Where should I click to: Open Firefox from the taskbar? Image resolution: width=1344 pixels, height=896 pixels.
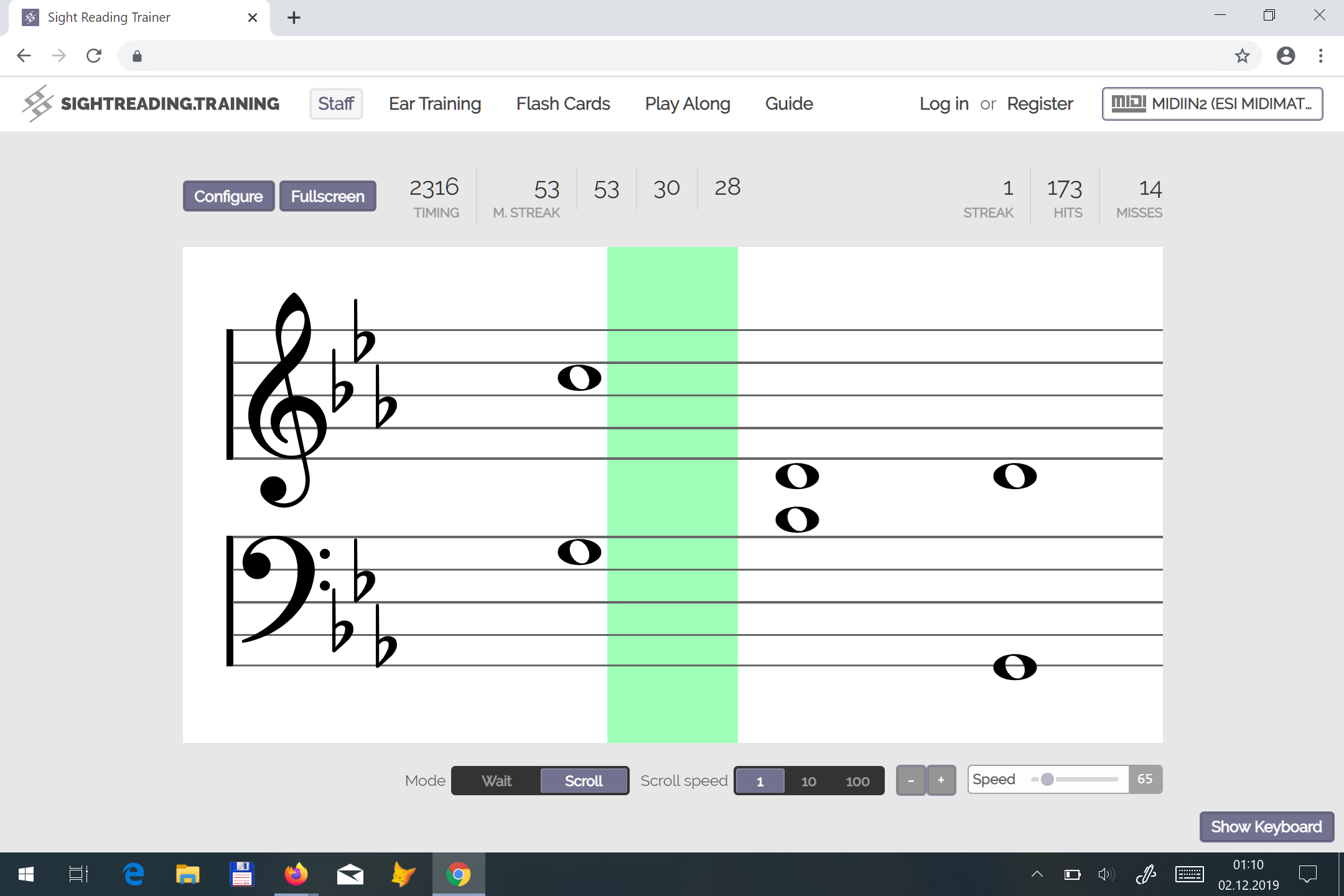click(296, 874)
